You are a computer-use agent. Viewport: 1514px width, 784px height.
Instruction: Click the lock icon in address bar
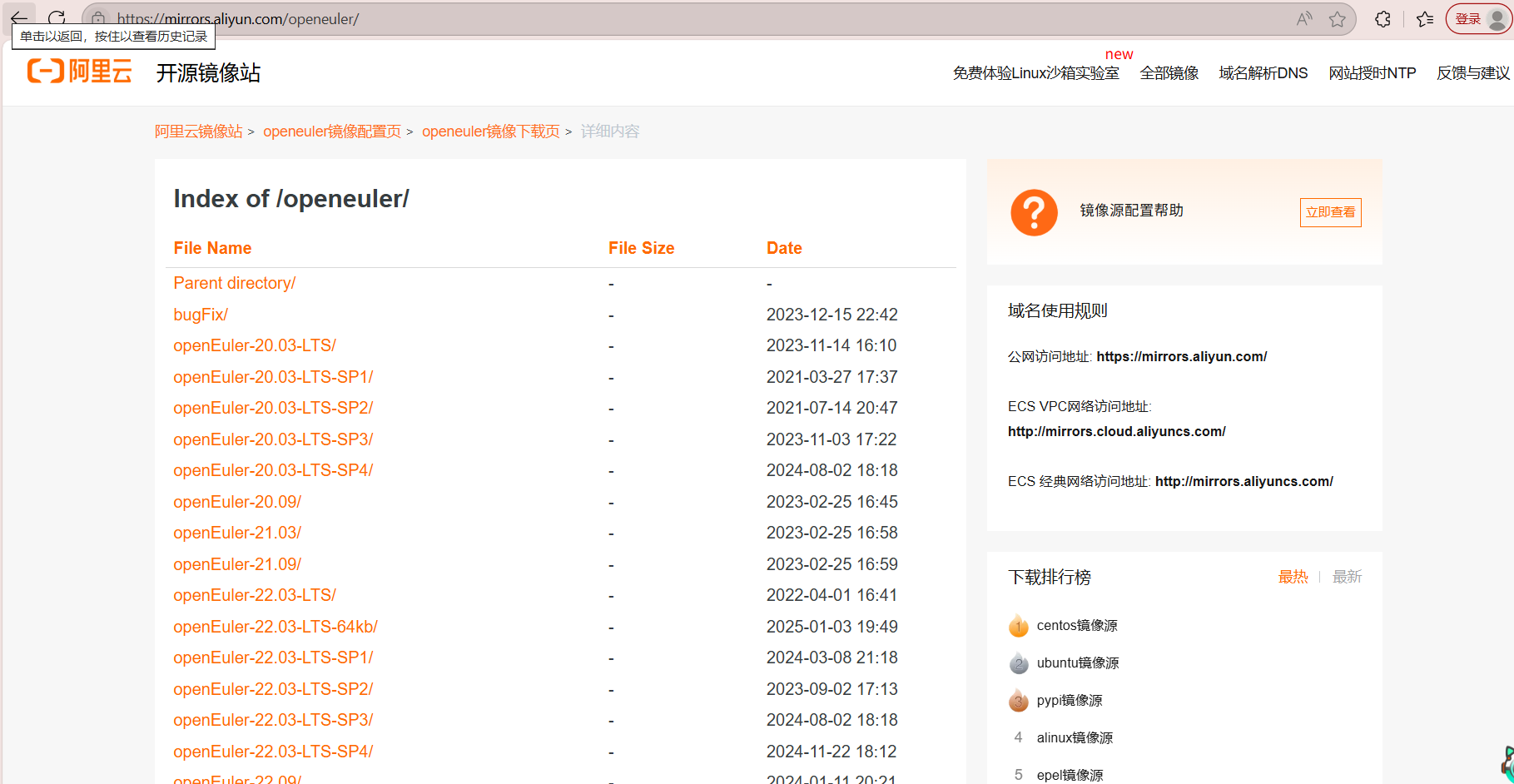(98, 18)
